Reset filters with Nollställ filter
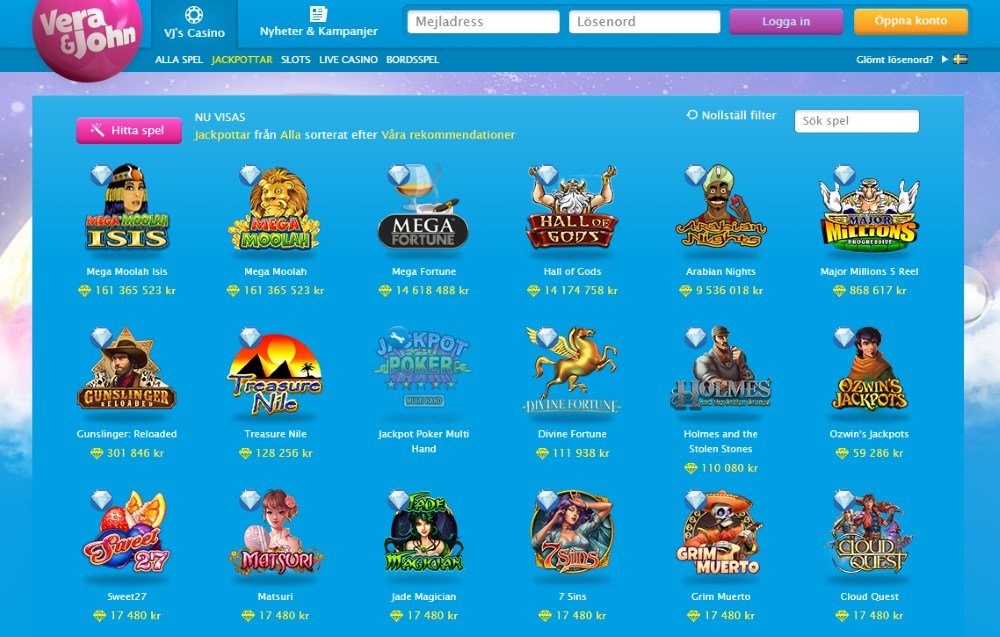The width and height of the screenshot is (1000, 637). coord(732,115)
